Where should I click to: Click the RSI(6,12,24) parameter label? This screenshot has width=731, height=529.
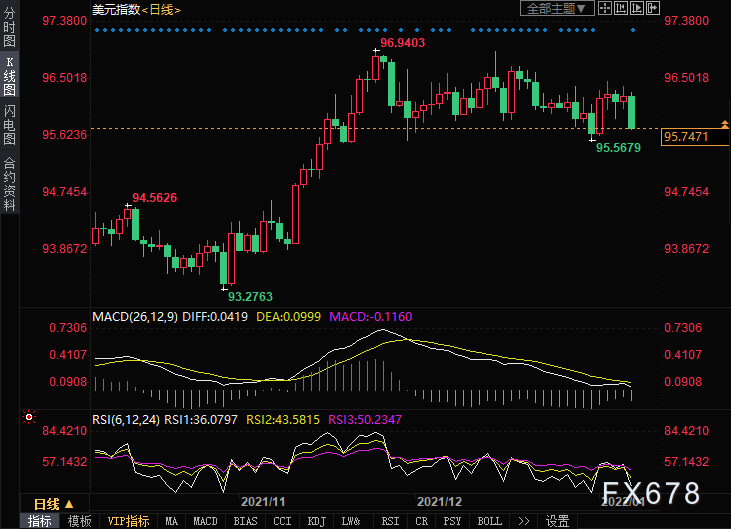126,420
